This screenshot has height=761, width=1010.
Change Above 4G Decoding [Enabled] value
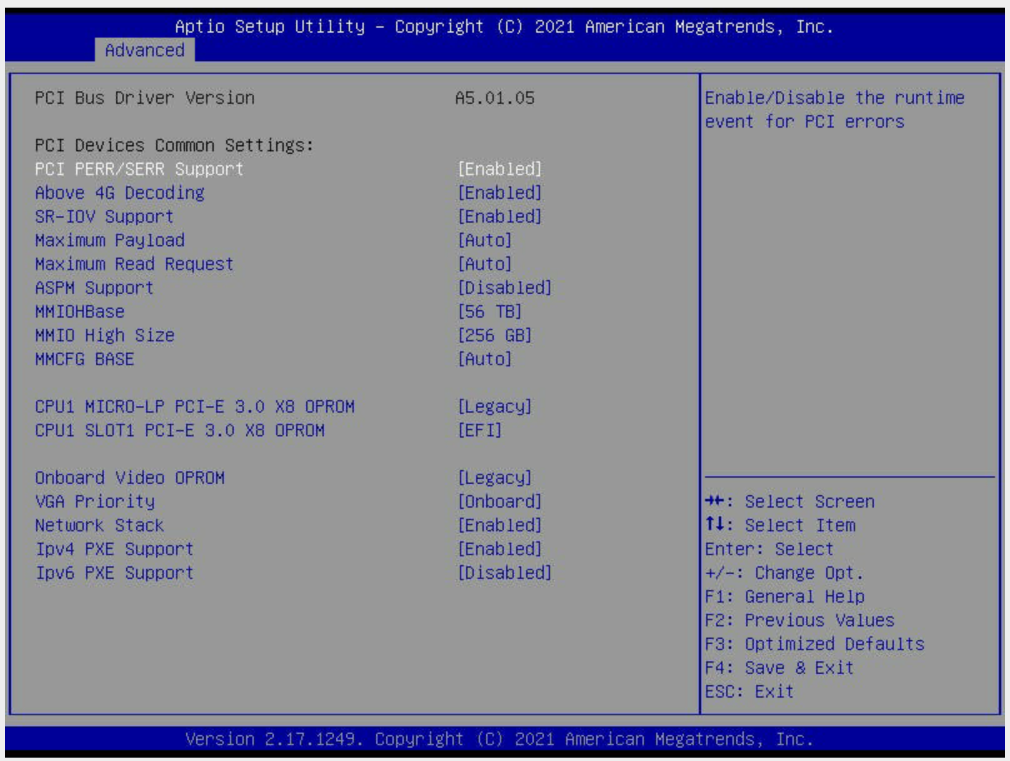tap(499, 193)
